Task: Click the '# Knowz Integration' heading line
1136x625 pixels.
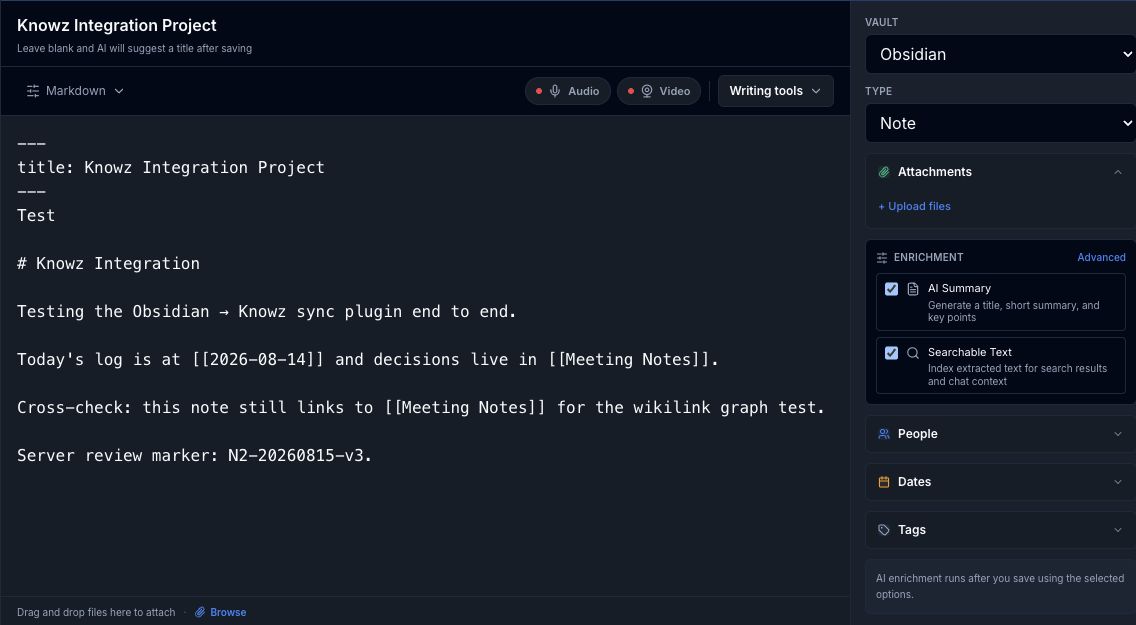Action: [x=109, y=264]
